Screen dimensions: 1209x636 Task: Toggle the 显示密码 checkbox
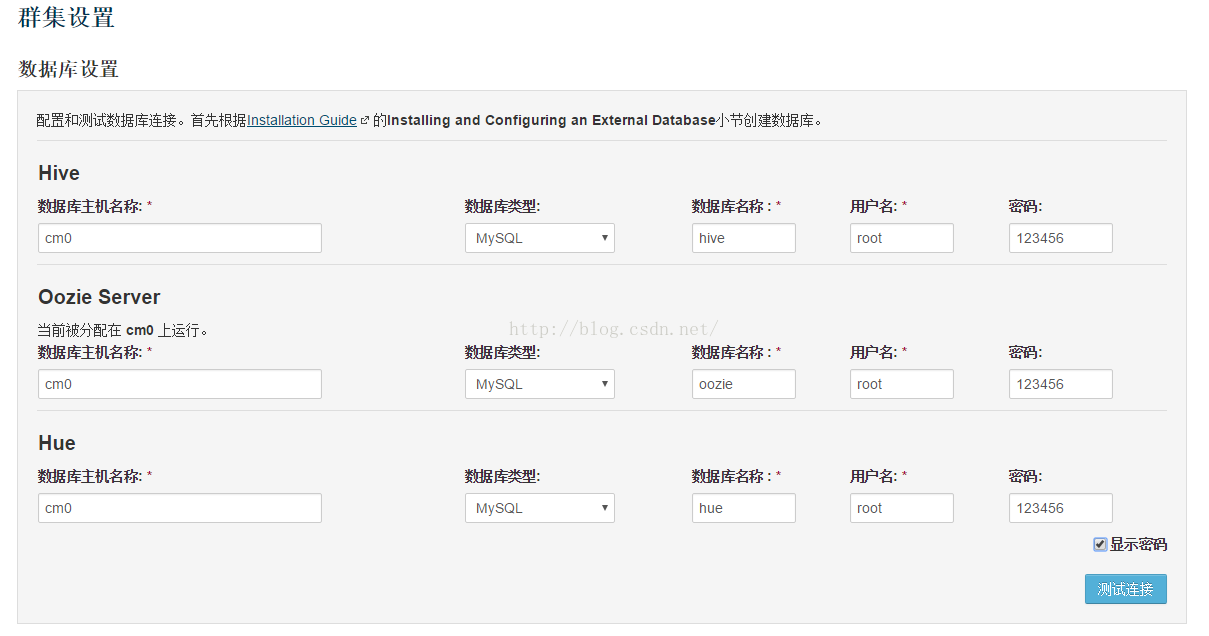(1100, 544)
